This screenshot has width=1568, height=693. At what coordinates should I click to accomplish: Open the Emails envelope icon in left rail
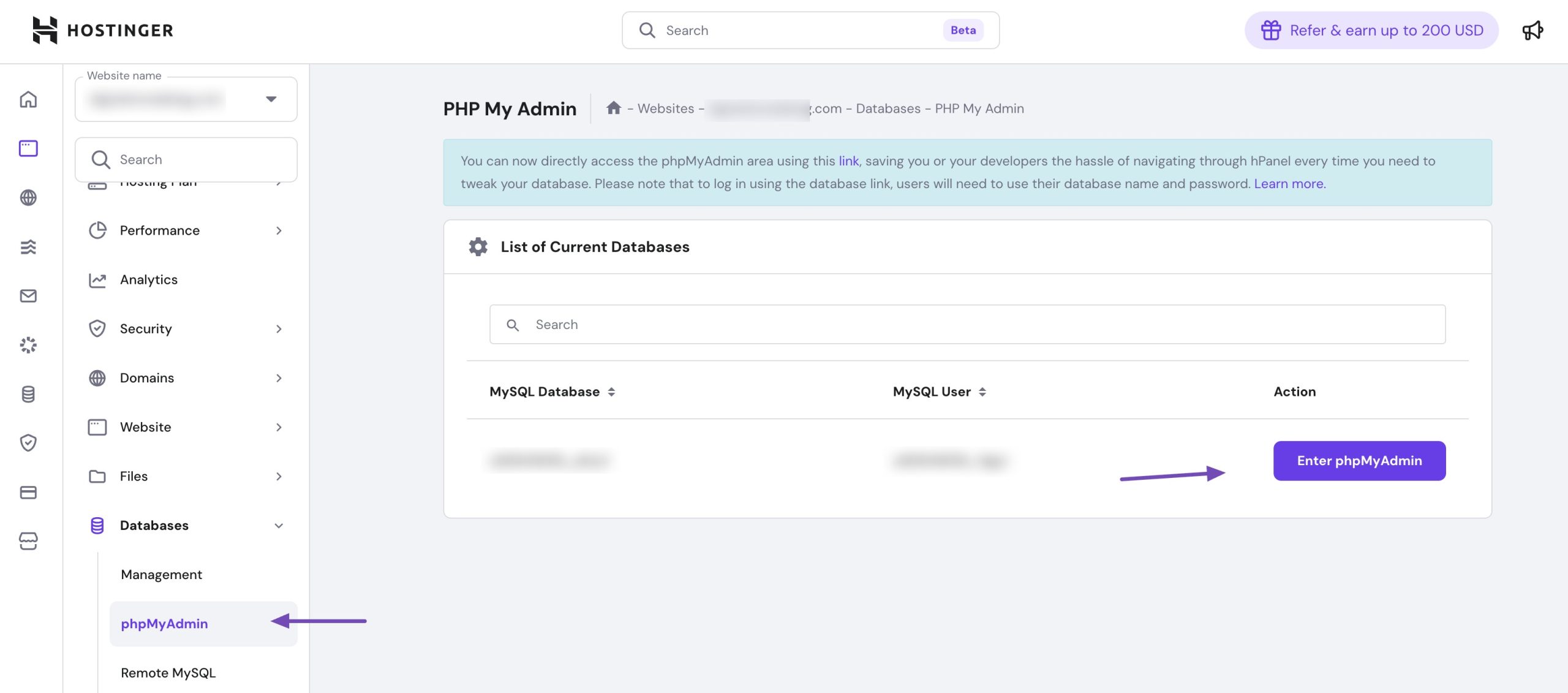click(x=28, y=296)
